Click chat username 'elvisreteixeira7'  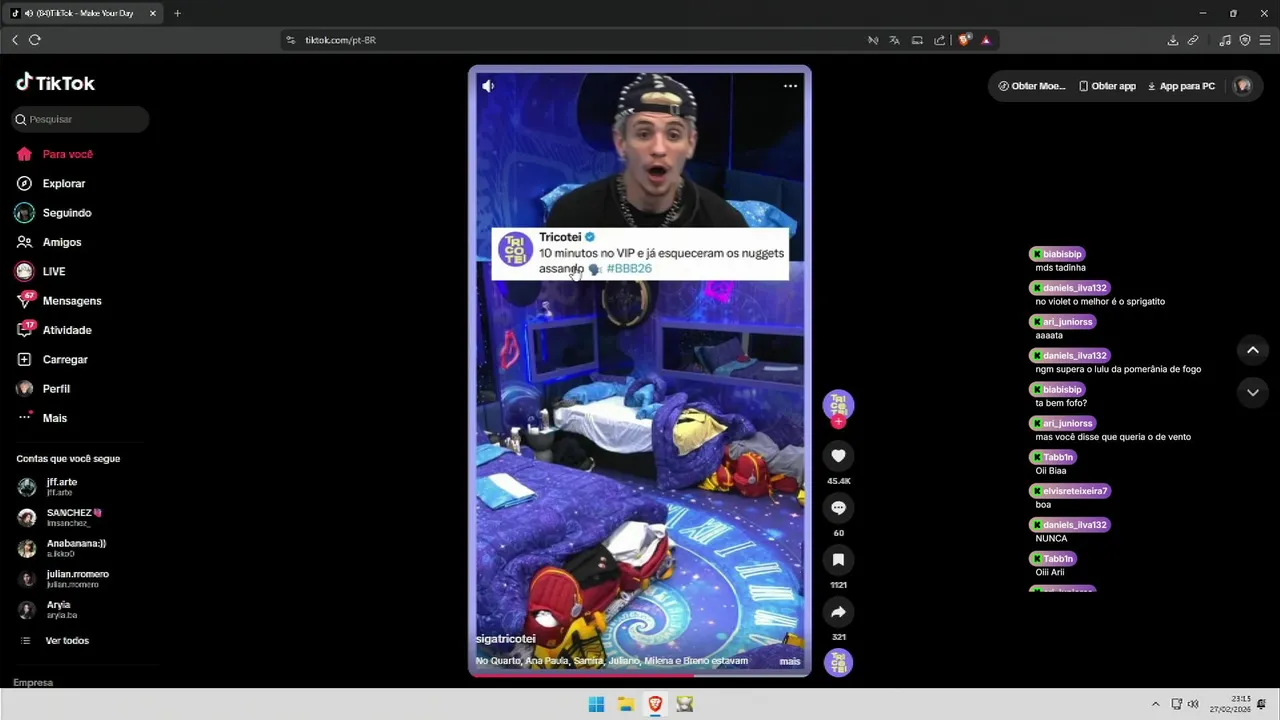pyautogui.click(x=1075, y=491)
